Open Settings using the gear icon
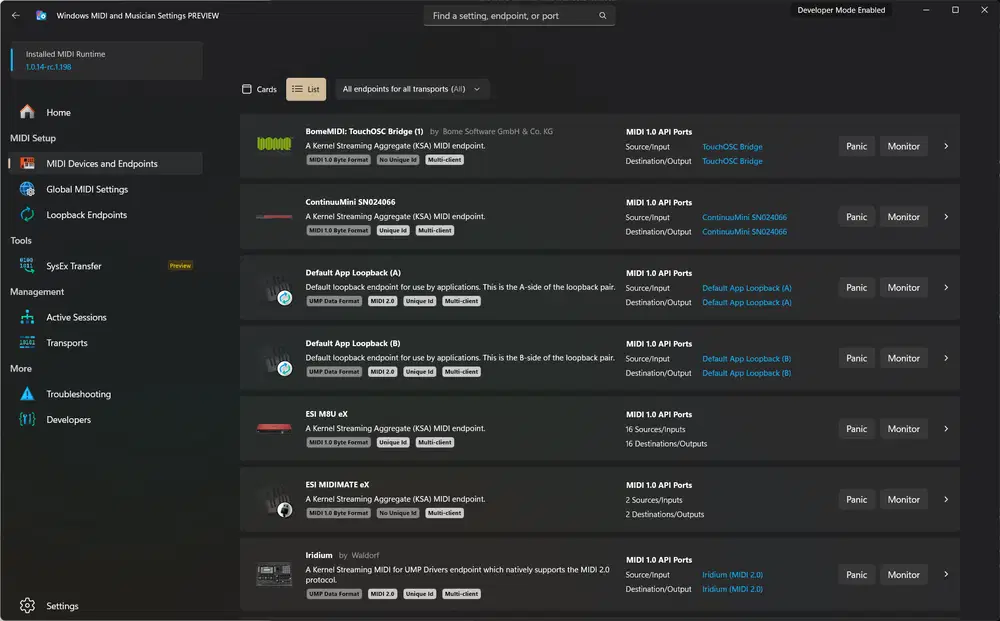 [27, 606]
